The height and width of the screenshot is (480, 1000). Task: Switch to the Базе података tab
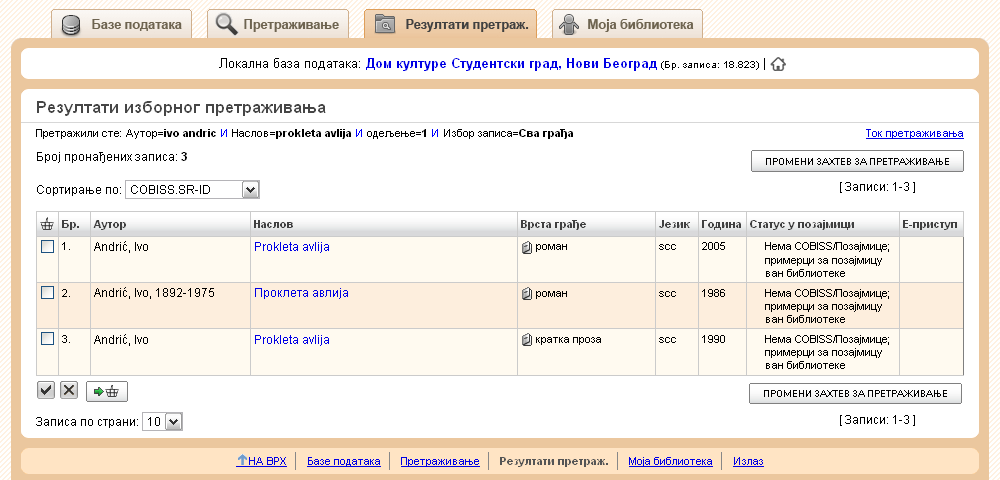click(x=121, y=24)
